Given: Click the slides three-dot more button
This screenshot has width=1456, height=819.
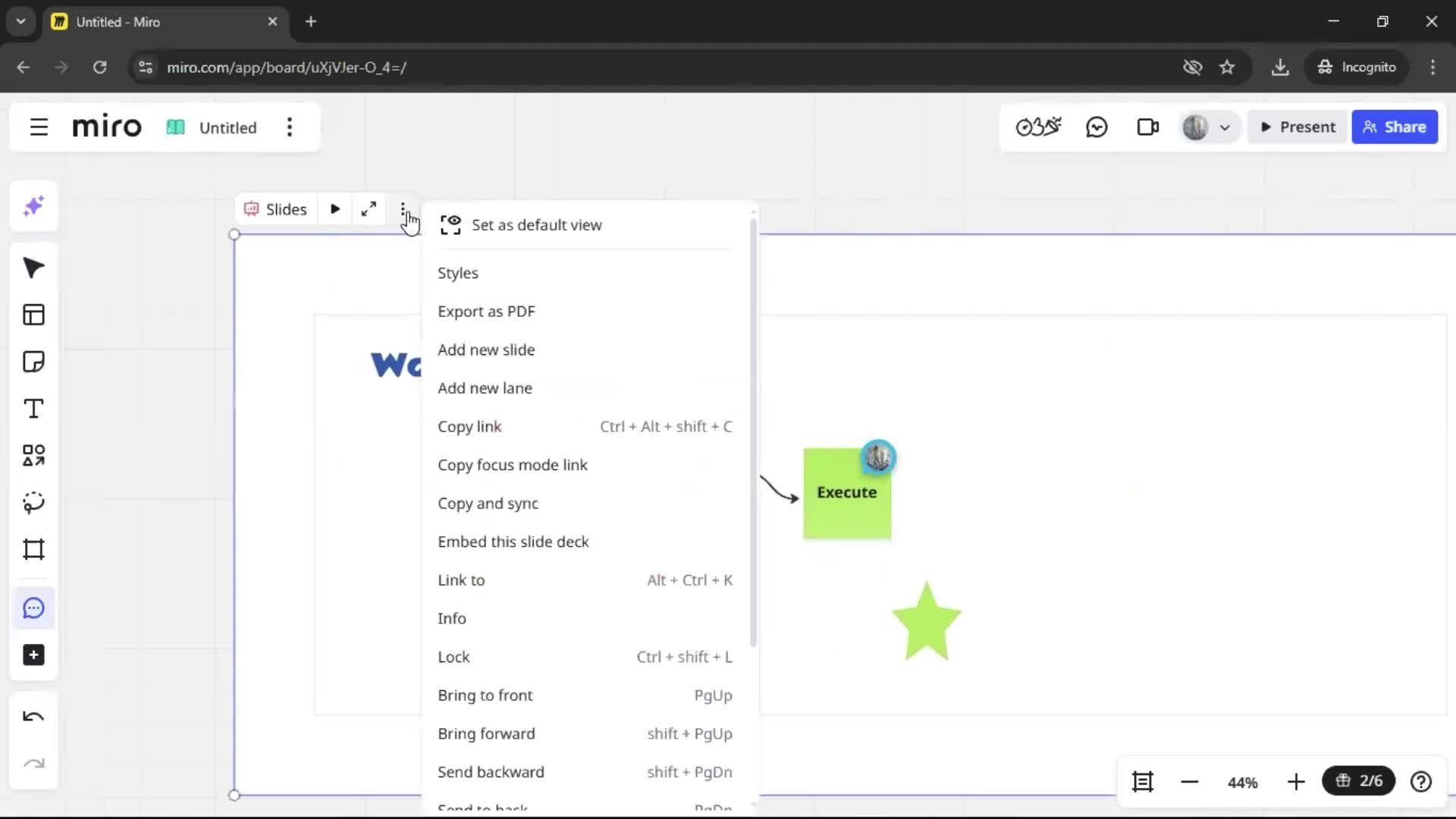Looking at the screenshot, I should [403, 209].
